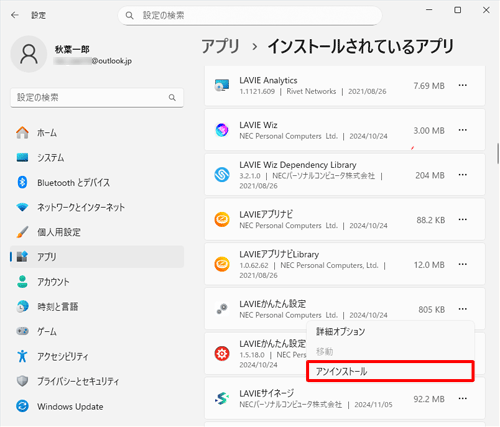Image resolution: width=500 pixels, height=427 pixels.
Task: Click the LAVIE Wiz Dependency Library name
Action: point(298,165)
